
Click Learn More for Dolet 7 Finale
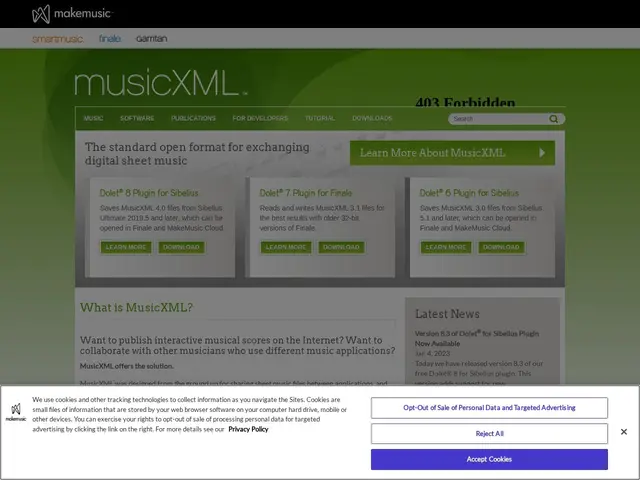click(286, 247)
